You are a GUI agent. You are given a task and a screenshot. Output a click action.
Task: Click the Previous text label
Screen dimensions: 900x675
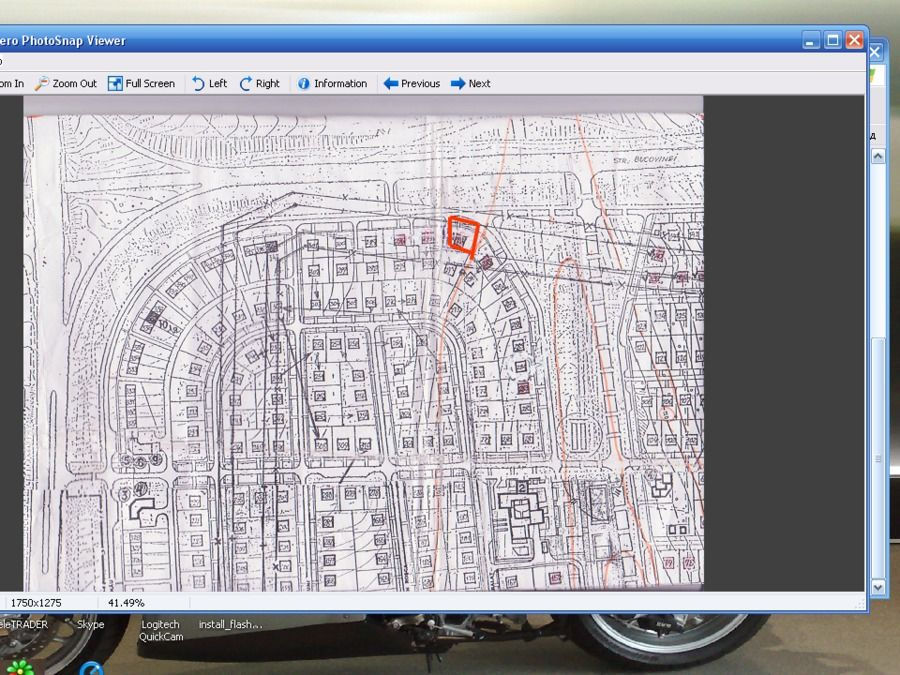(420, 84)
